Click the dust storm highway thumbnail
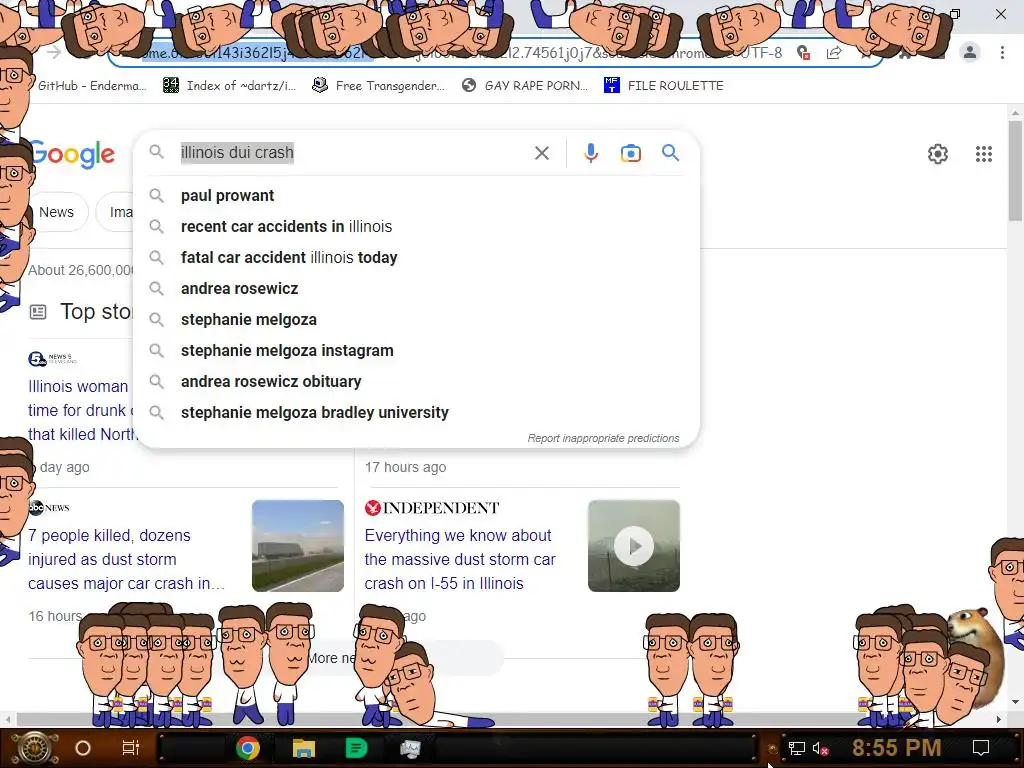Image resolution: width=1024 pixels, height=768 pixels. (298, 546)
